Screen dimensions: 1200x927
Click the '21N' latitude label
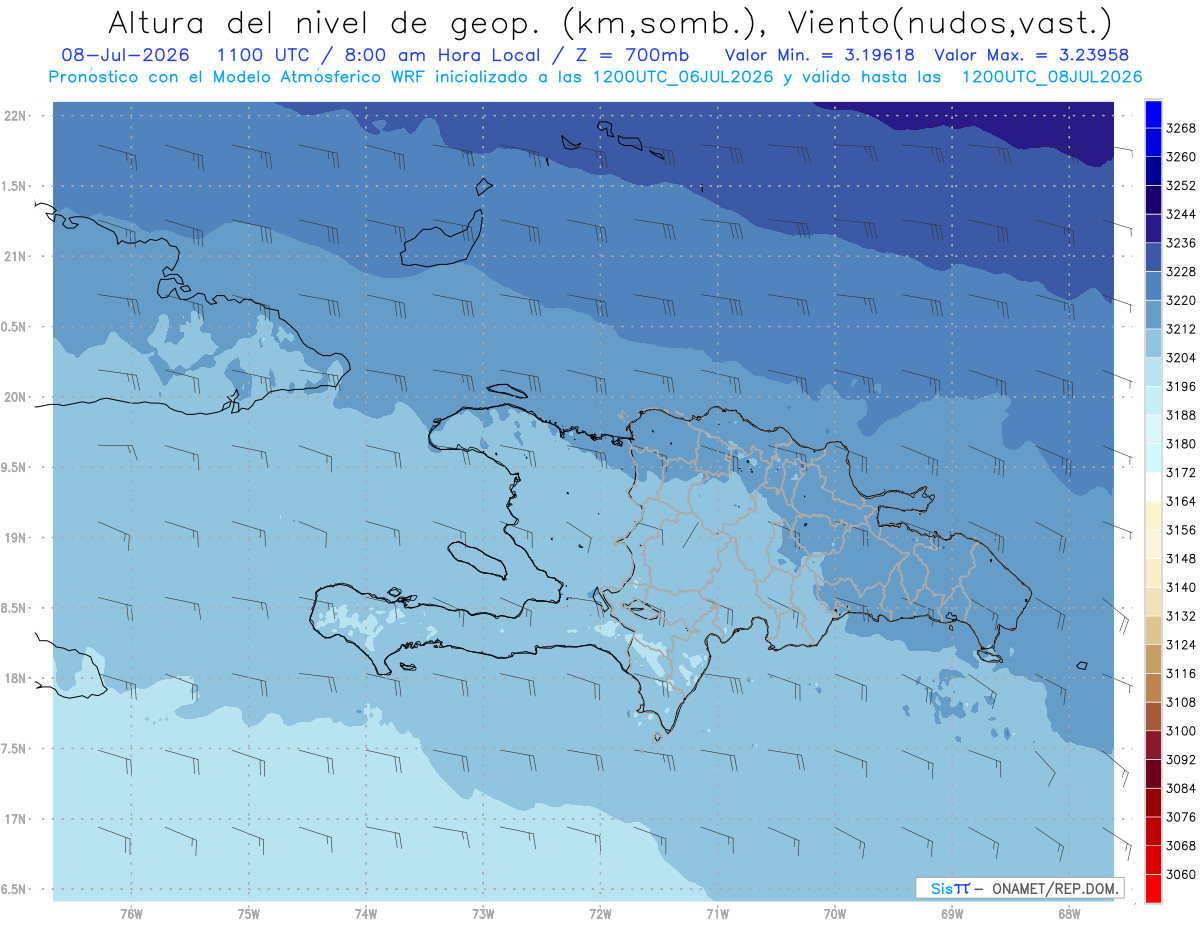(15, 256)
